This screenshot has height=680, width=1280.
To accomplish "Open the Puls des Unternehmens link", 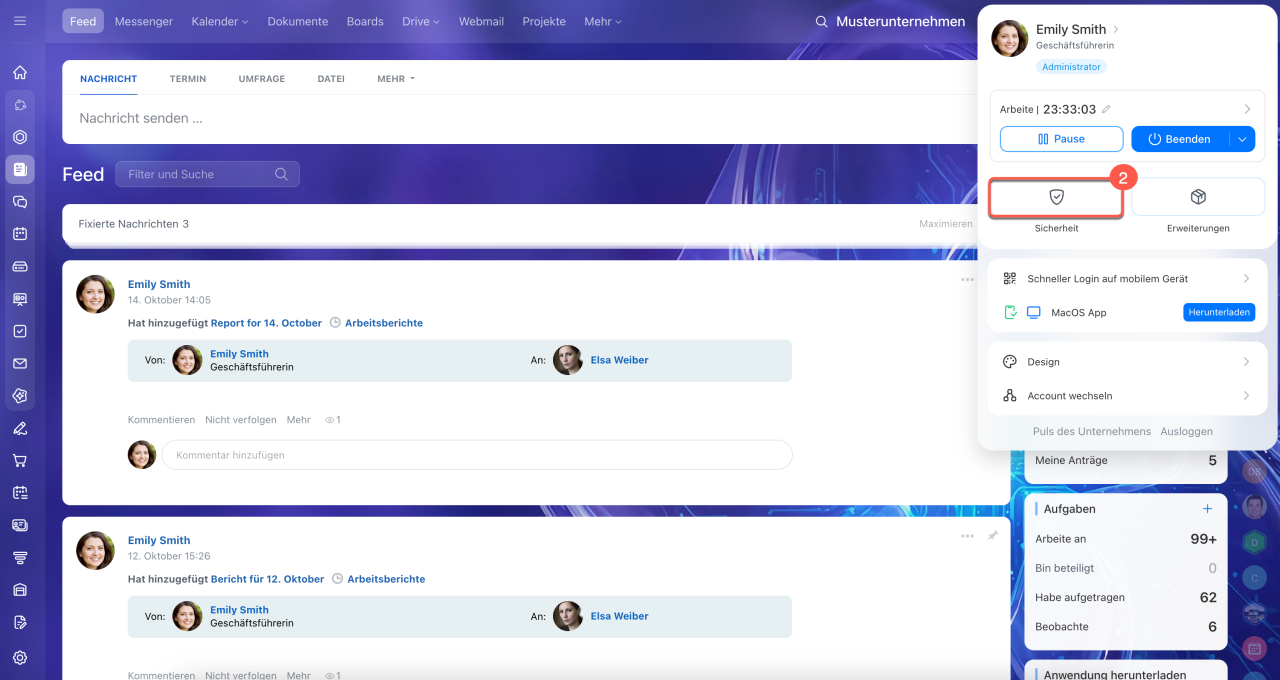I will [x=1092, y=431].
